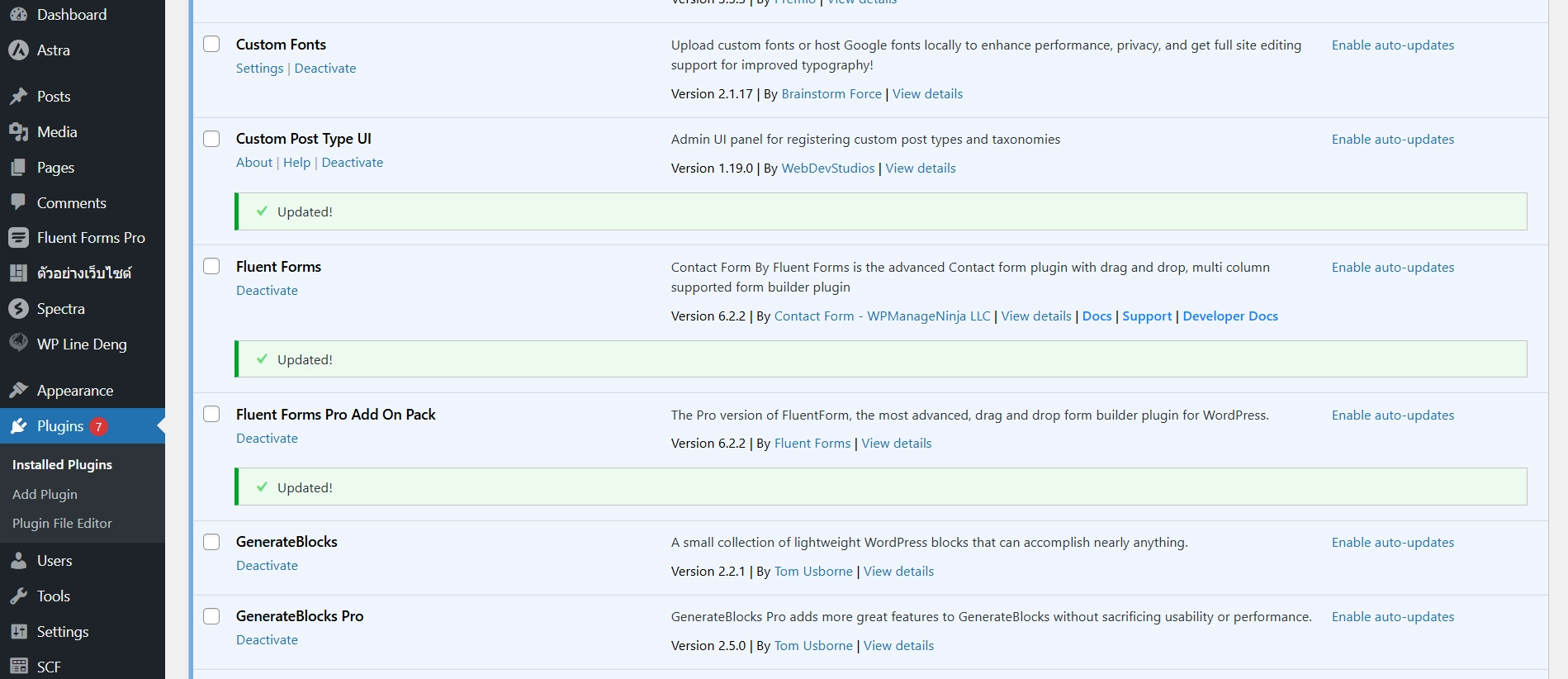
Task: Open the Dashboard menu
Action: point(72,15)
